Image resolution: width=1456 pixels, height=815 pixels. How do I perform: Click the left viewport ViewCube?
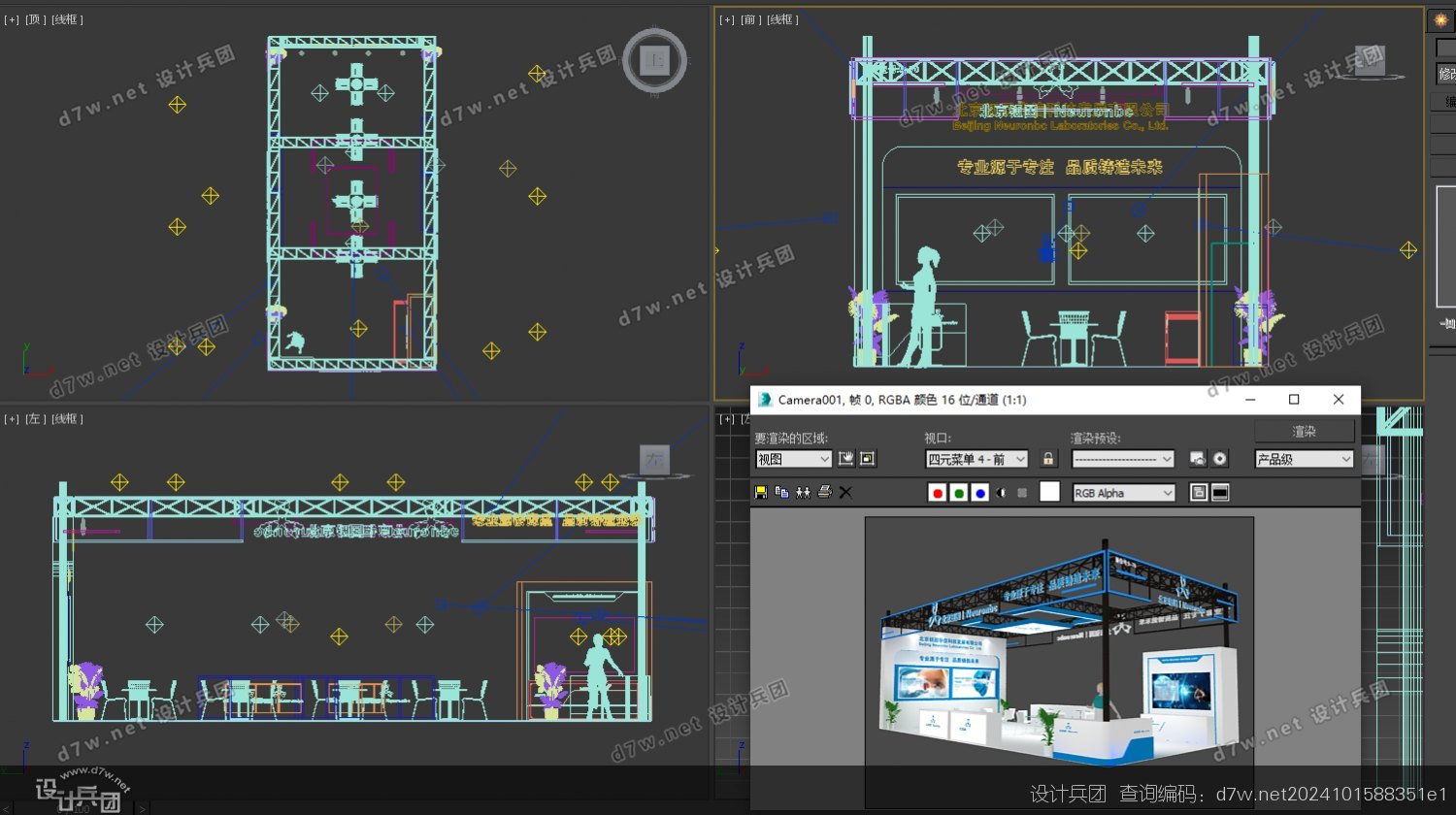click(655, 461)
